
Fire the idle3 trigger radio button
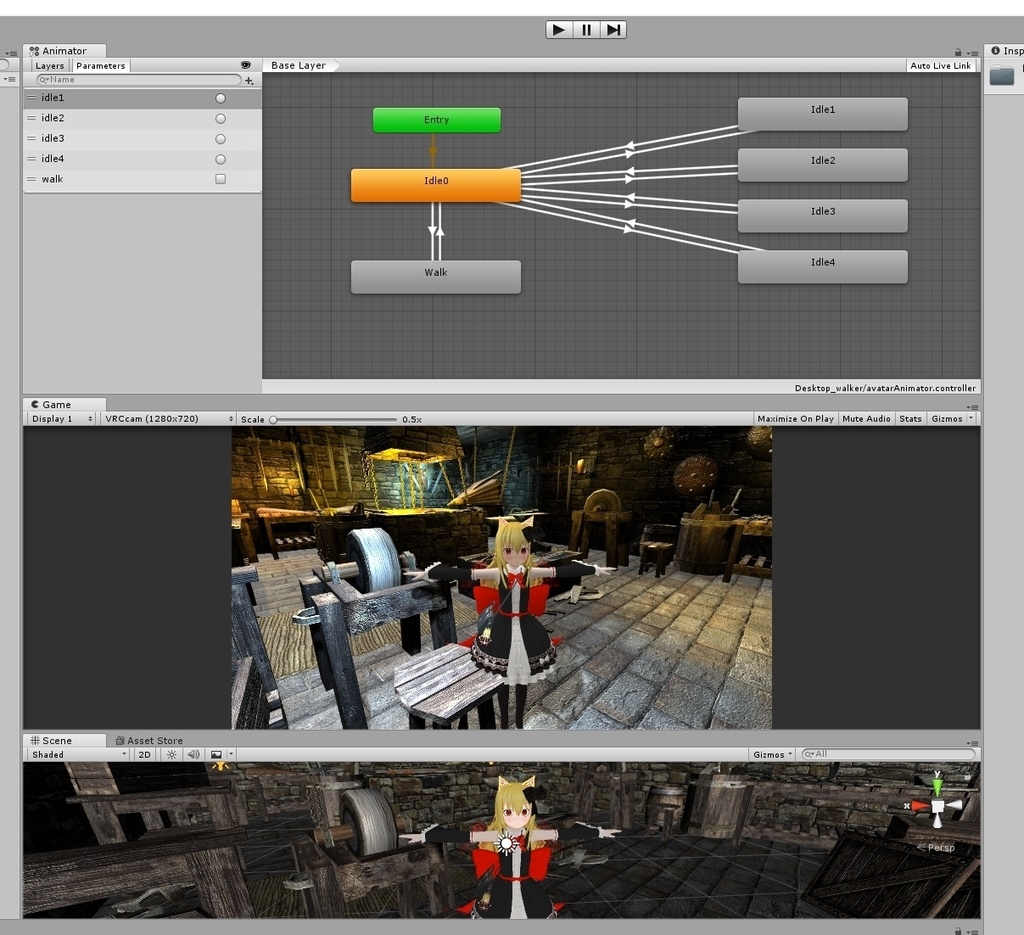[x=221, y=139]
